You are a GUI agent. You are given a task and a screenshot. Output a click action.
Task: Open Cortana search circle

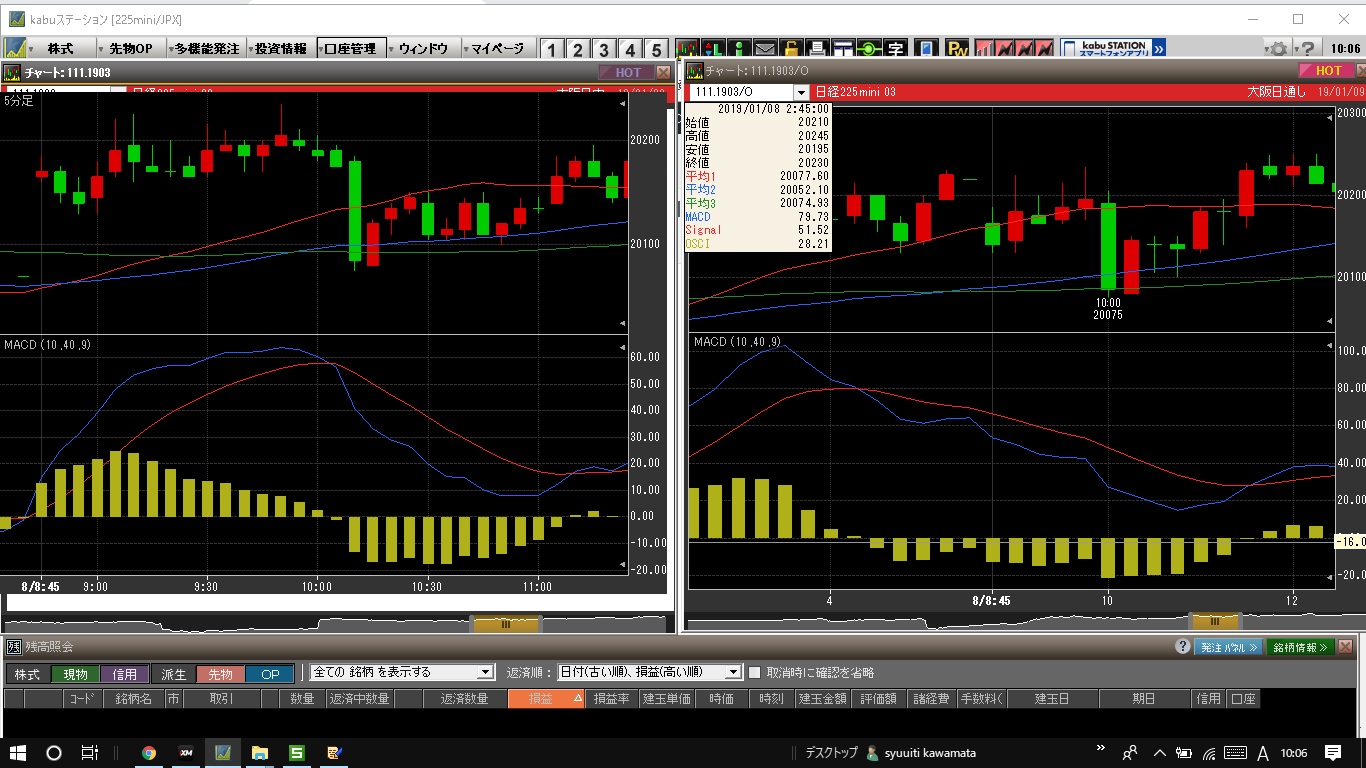[54, 753]
